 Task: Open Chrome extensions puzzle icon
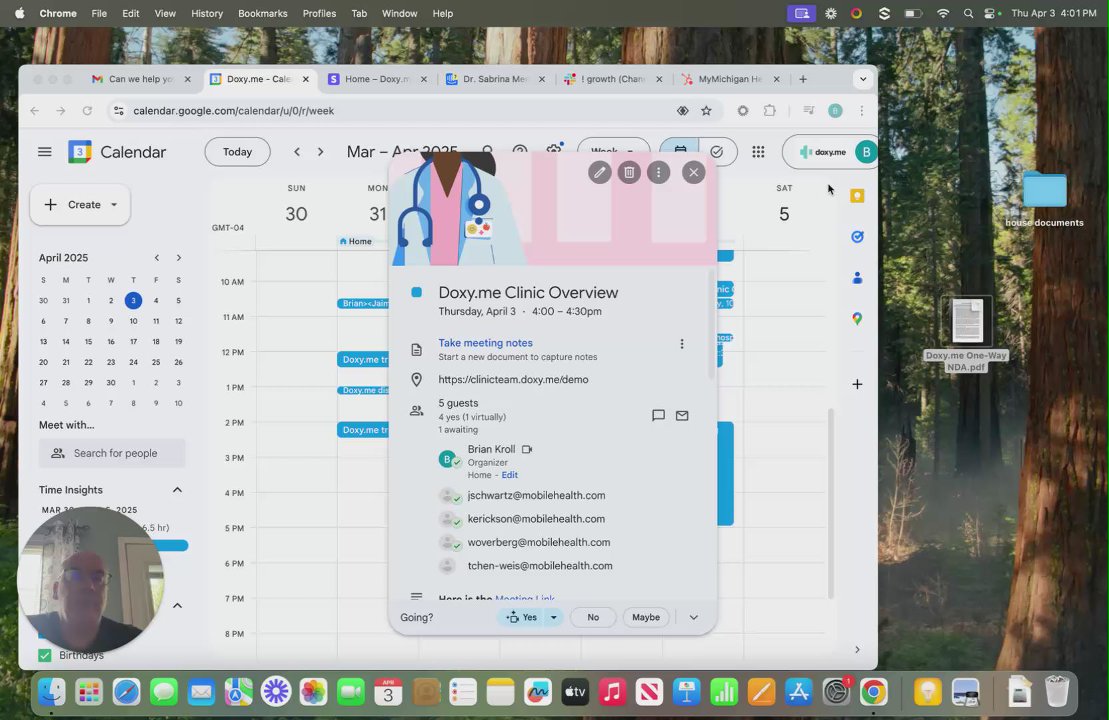pyautogui.click(x=770, y=110)
